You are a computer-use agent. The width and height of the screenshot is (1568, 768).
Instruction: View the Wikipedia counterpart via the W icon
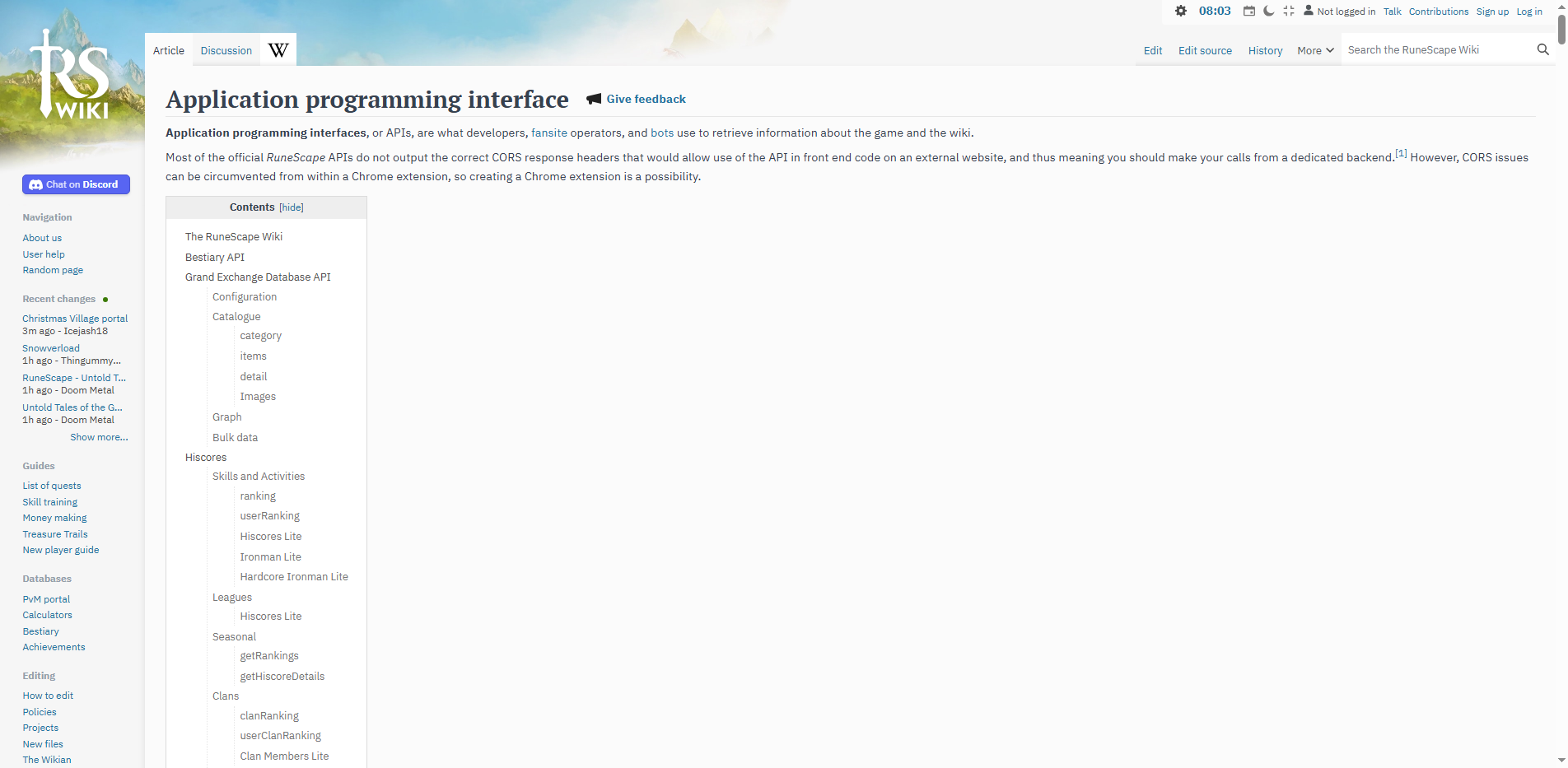point(278,49)
